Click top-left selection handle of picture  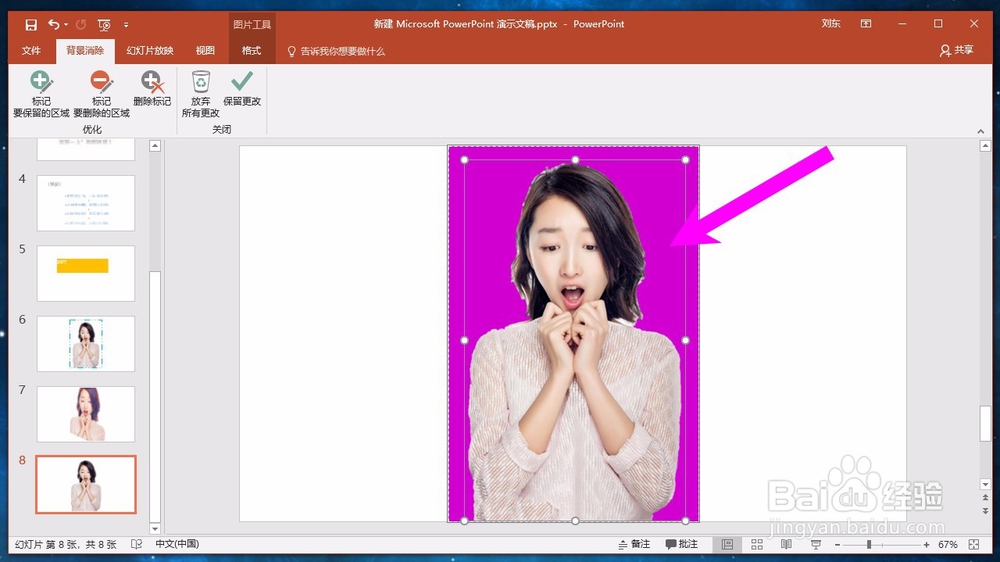tap(464, 159)
